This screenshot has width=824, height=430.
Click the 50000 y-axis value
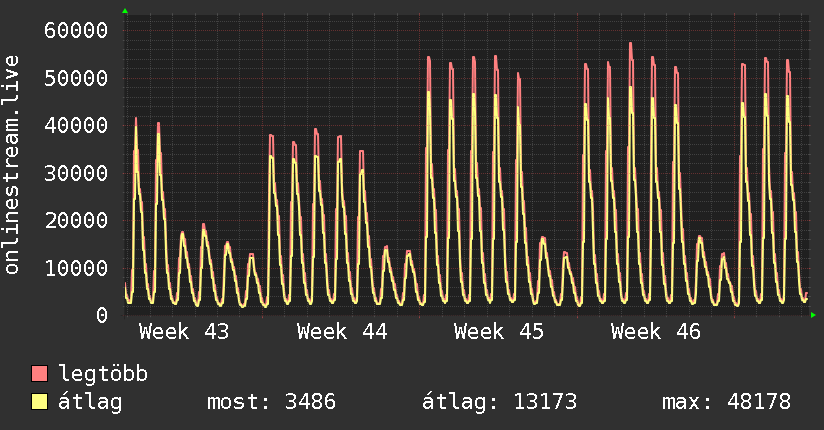pyautogui.click(x=77, y=78)
